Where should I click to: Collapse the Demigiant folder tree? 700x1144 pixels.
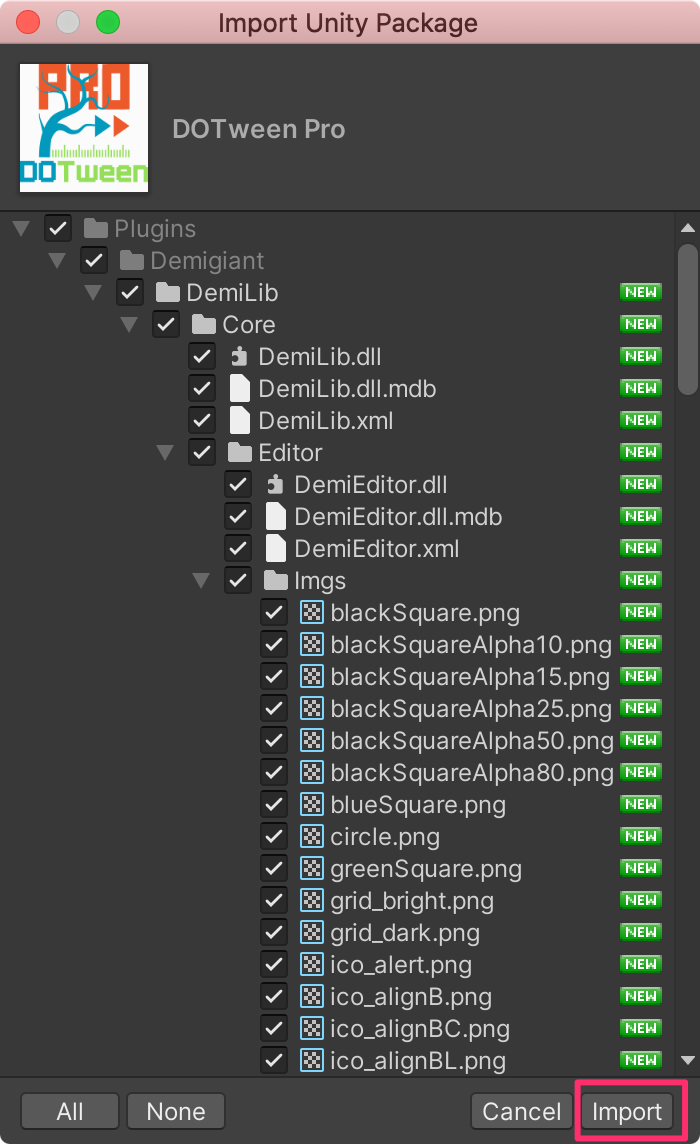(x=57, y=260)
